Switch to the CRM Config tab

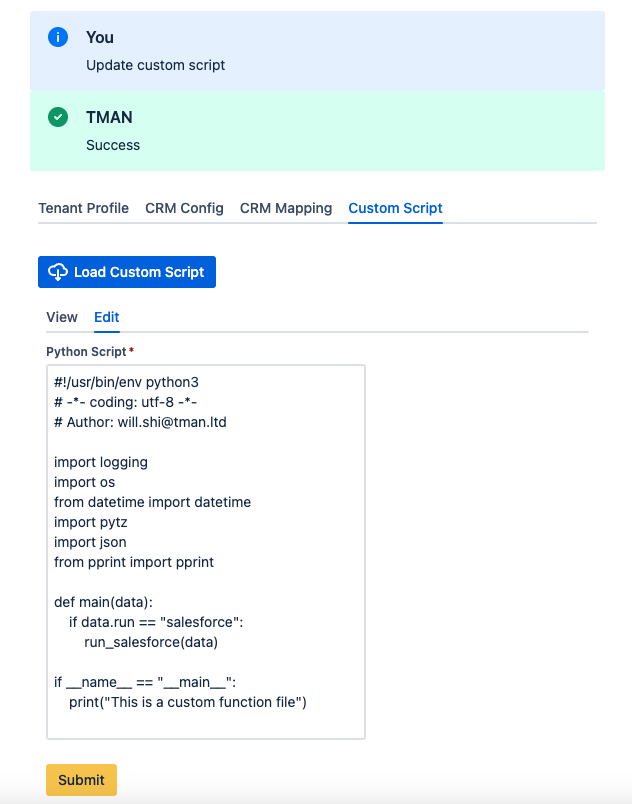[185, 208]
